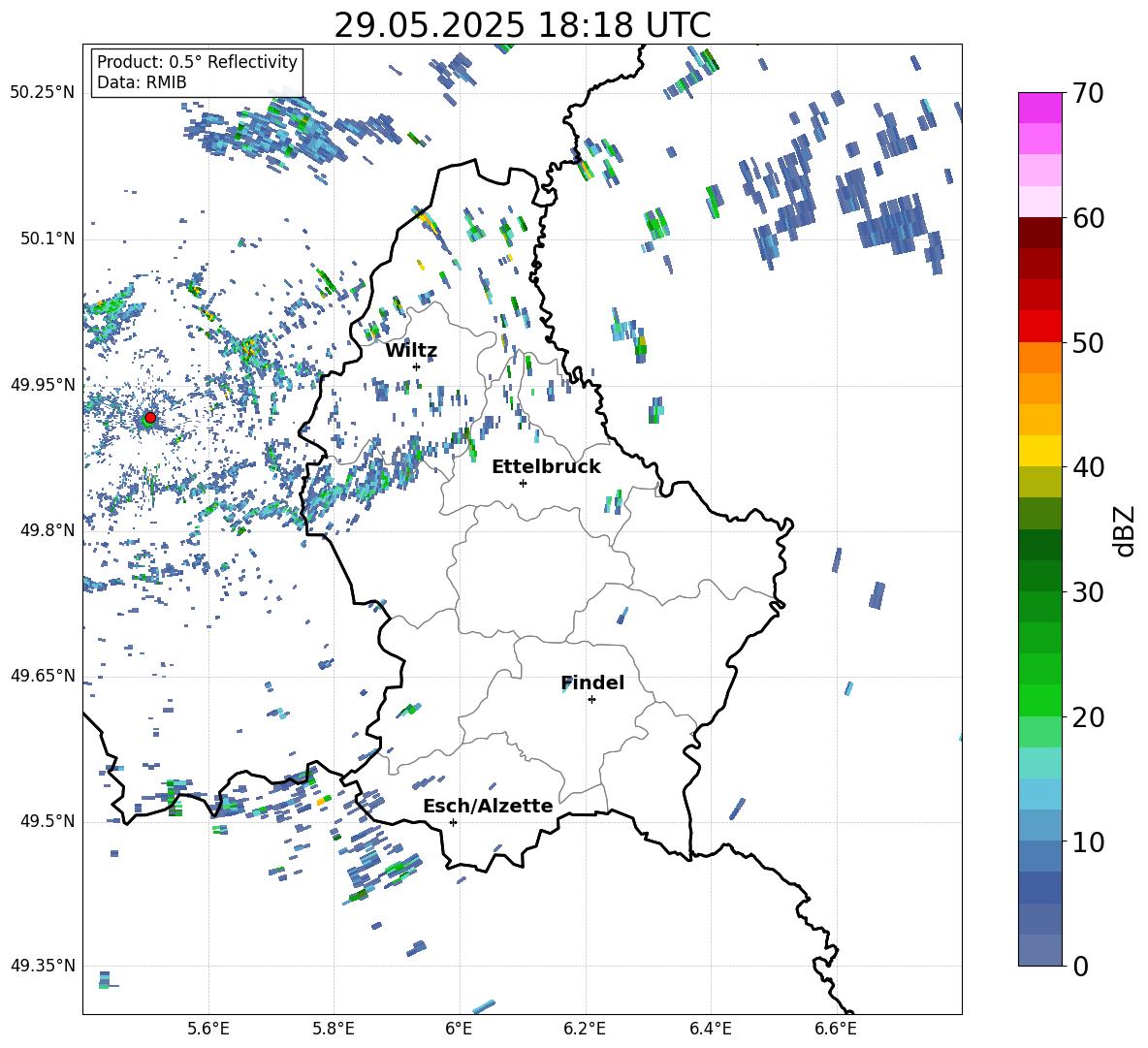The height and width of the screenshot is (1048, 1148).
Task: Click the yellow colorbar segment at 40
Action: click(x=1039, y=451)
